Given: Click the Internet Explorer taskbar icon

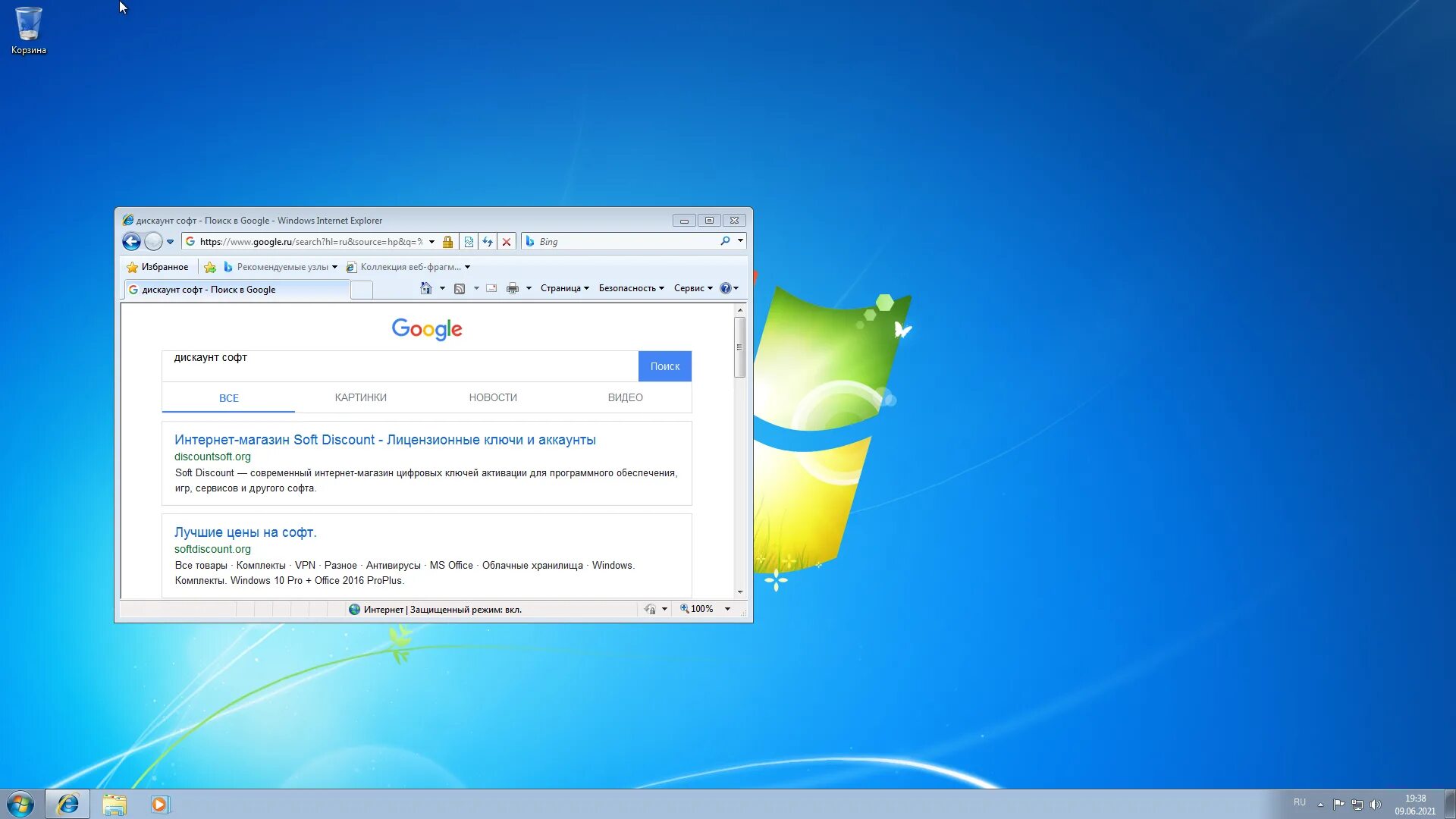Looking at the screenshot, I should coord(67,804).
